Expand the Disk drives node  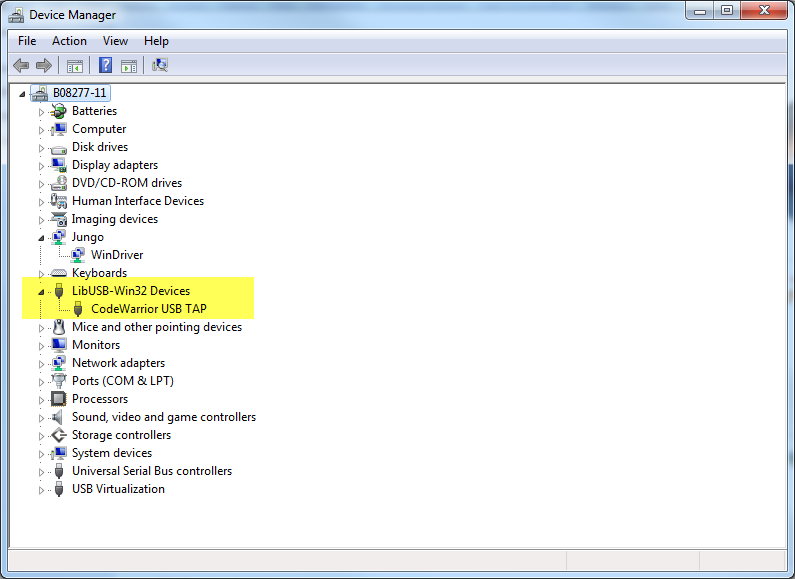41,148
